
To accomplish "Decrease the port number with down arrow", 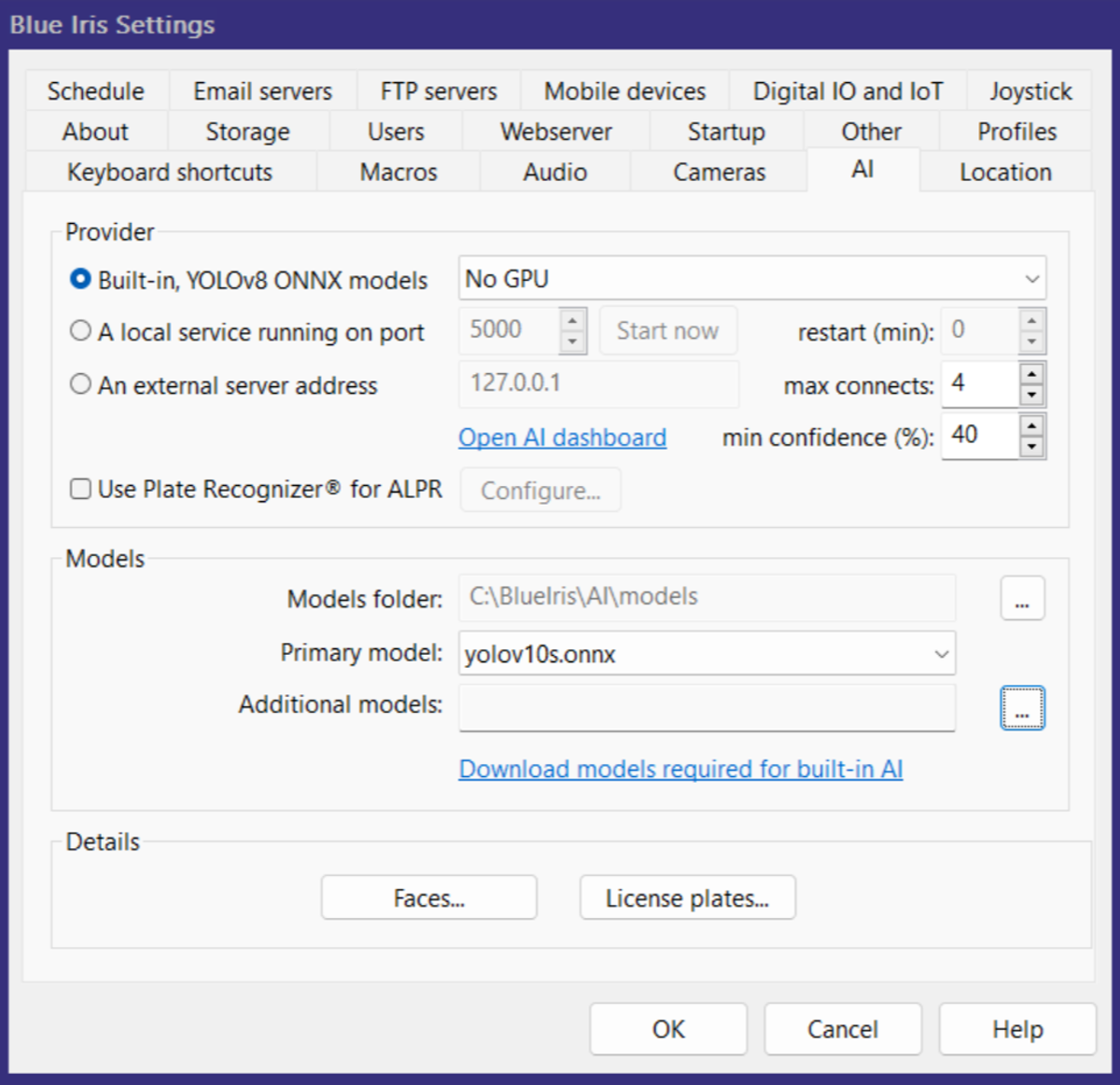I will coord(573,342).
